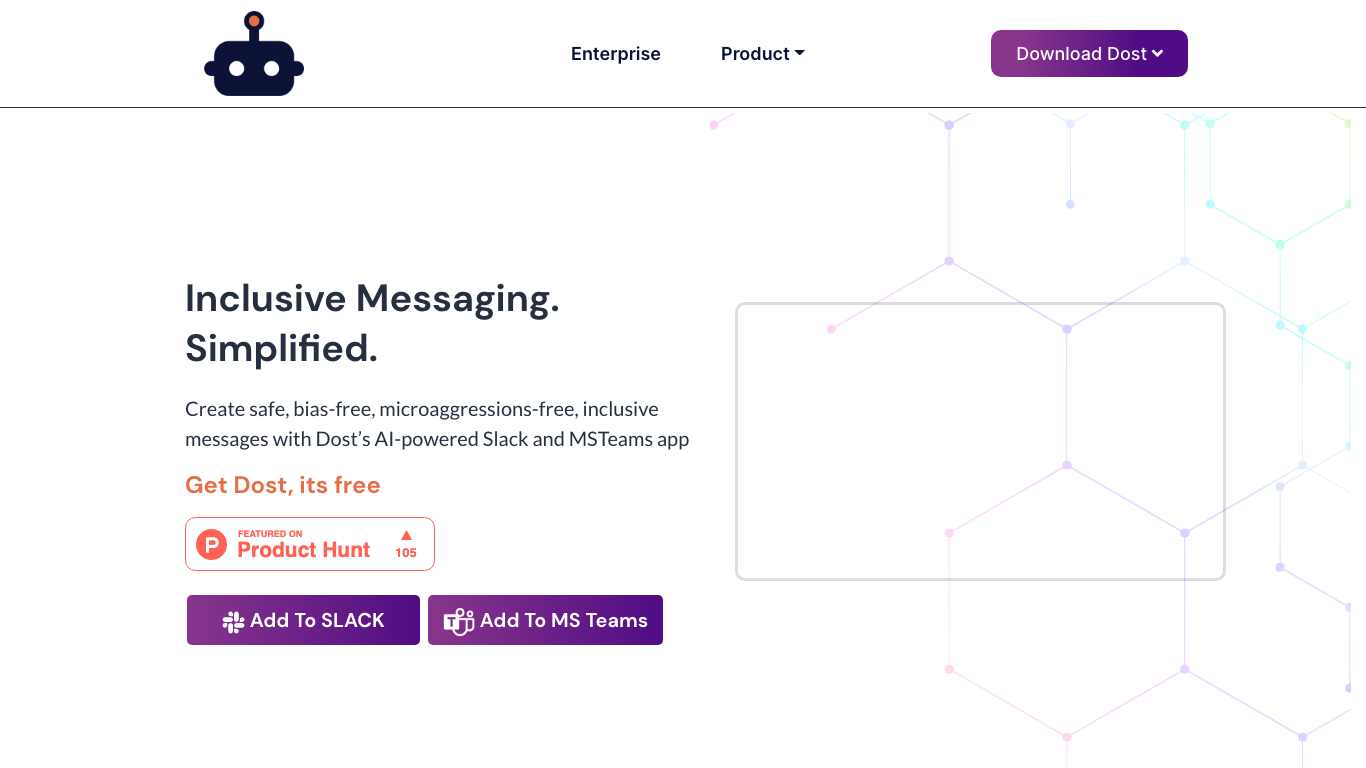The width and height of the screenshot is (1366, 768).
Task: Open the 'Get Dost, its free' link
Action: pyautogui.click(x=283, y=485)
